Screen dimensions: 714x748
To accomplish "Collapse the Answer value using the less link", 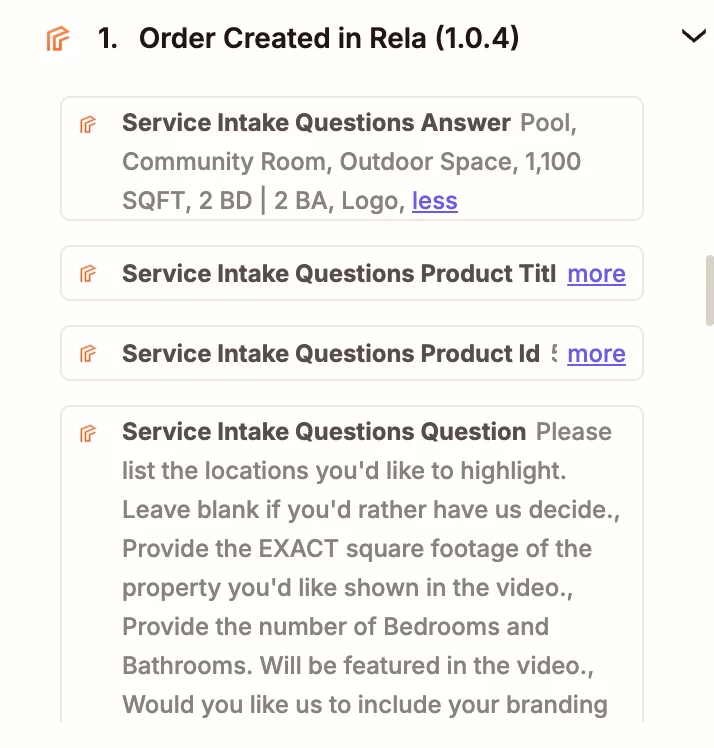I will 435,200.
